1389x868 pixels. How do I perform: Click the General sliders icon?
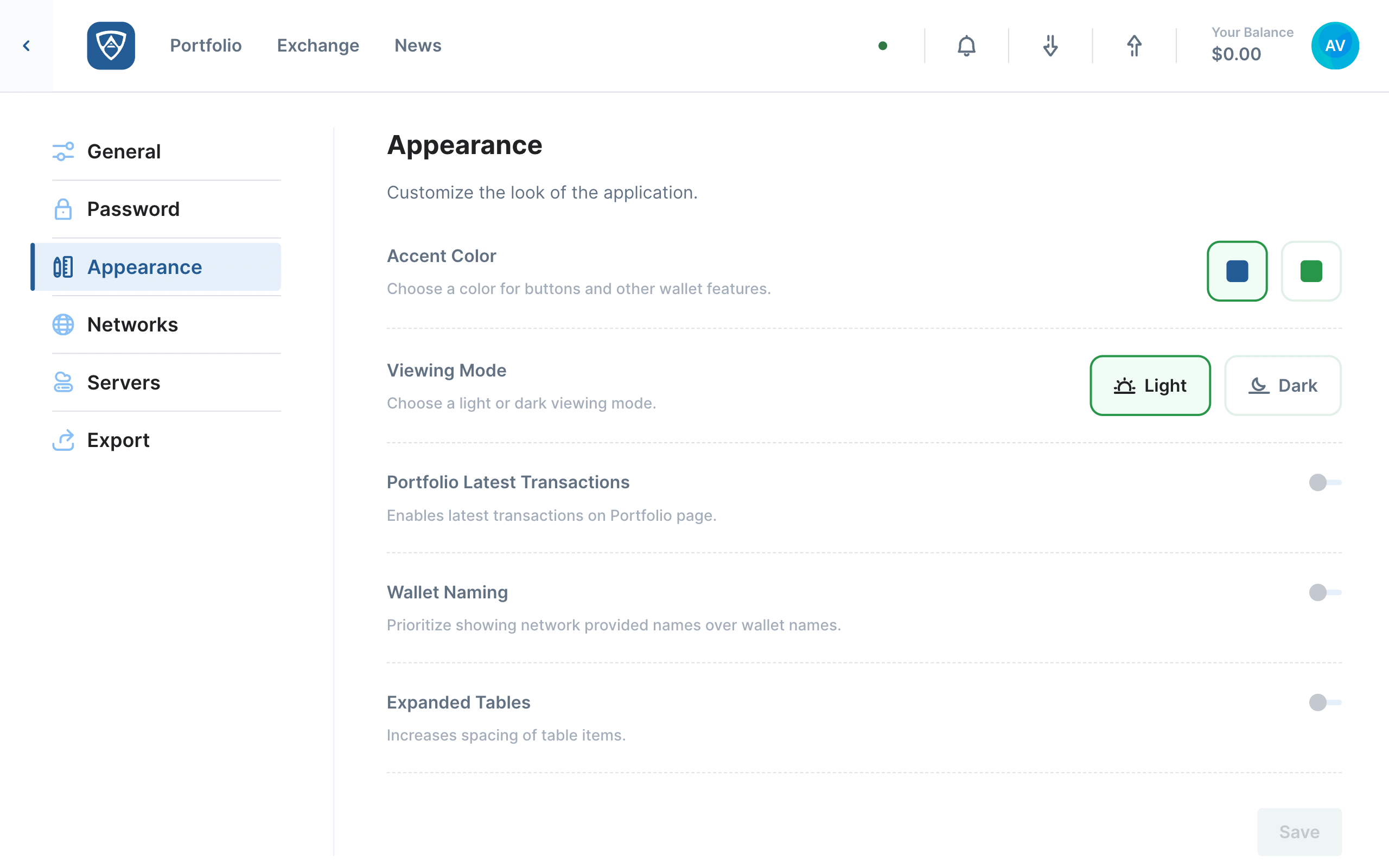coord(63,151)
